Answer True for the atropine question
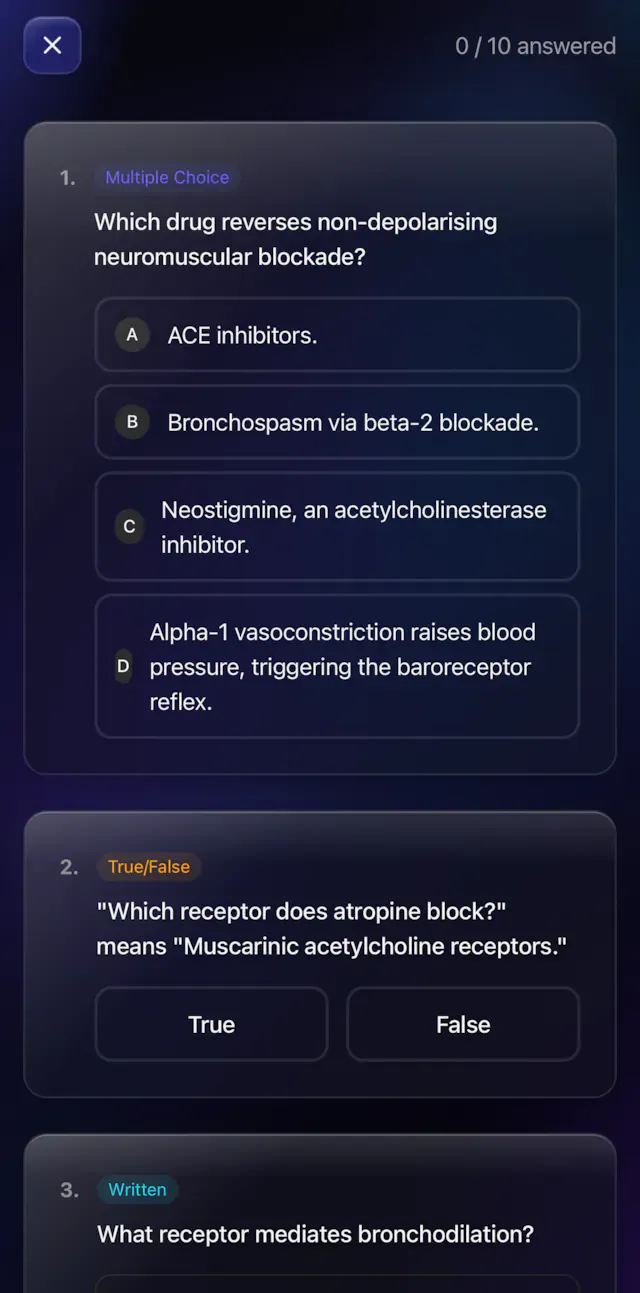The width and height of the screenshot is (640, 1293). click(212, 1024)
